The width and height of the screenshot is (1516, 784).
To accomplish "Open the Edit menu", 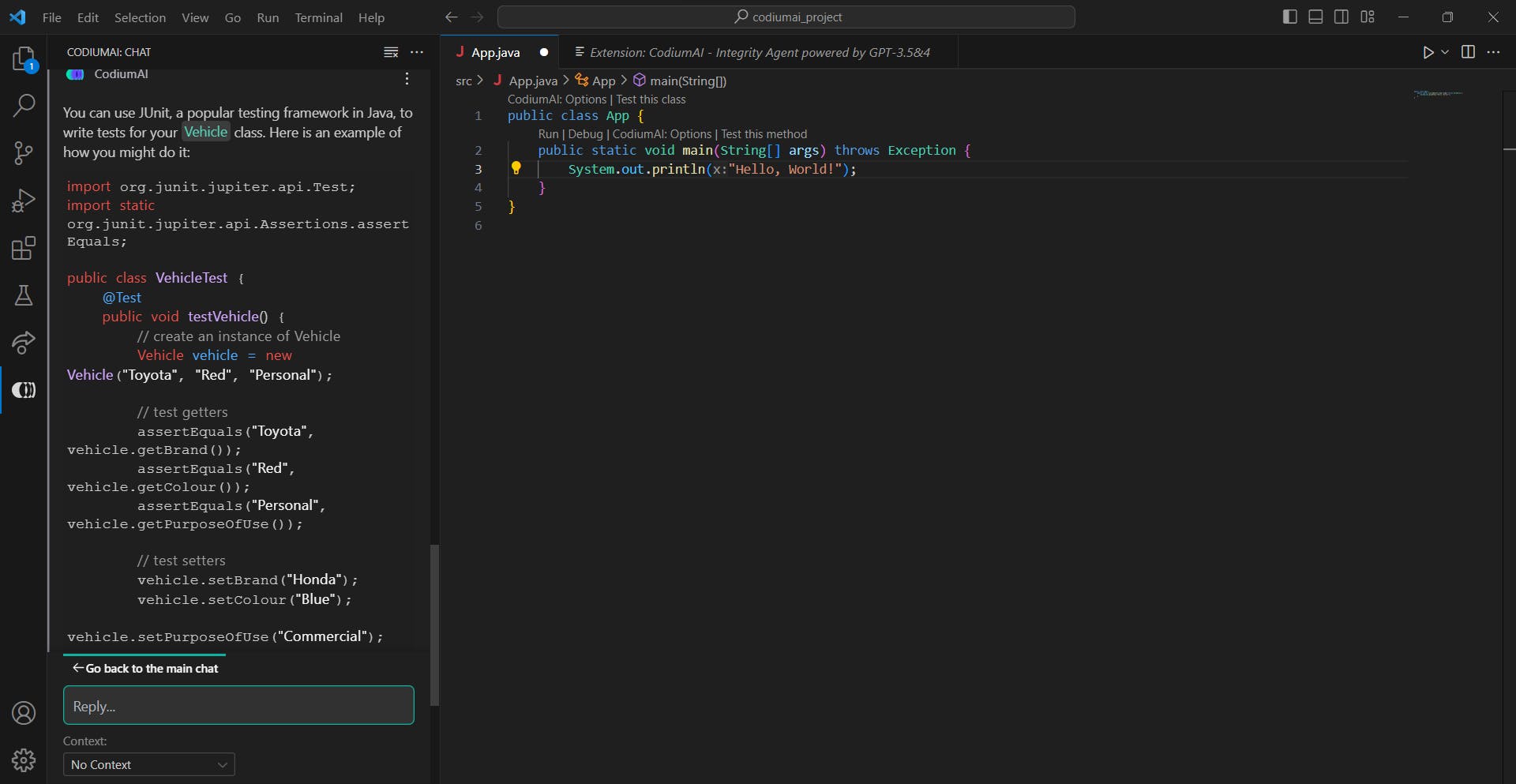I will [x=88, y=17].
